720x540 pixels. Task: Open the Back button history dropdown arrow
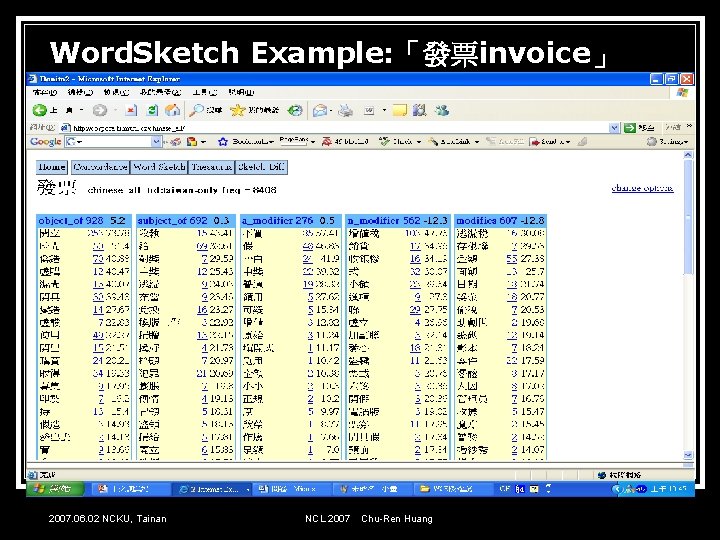pyautogui.click(x=82, y=110)
